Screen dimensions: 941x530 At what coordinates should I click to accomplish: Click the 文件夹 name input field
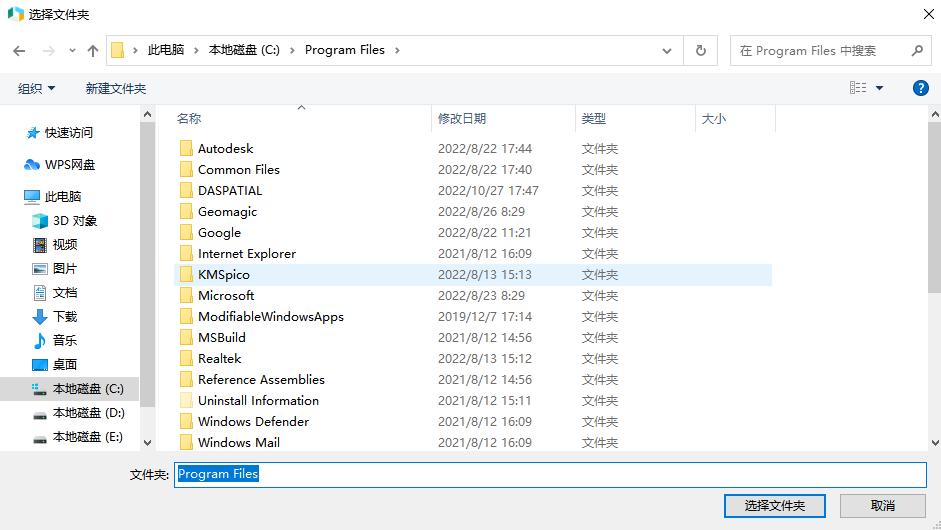(550, 474)
